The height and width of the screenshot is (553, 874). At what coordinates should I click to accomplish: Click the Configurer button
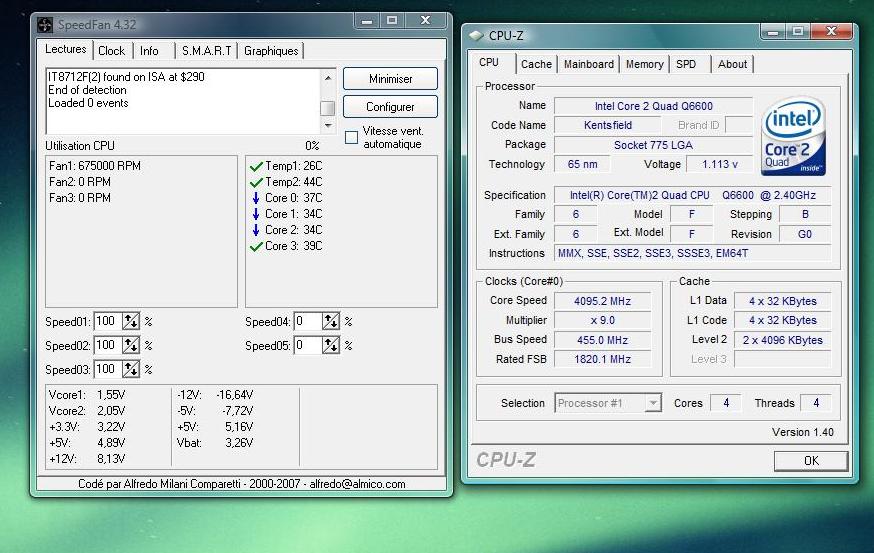(x=390, y=106)
